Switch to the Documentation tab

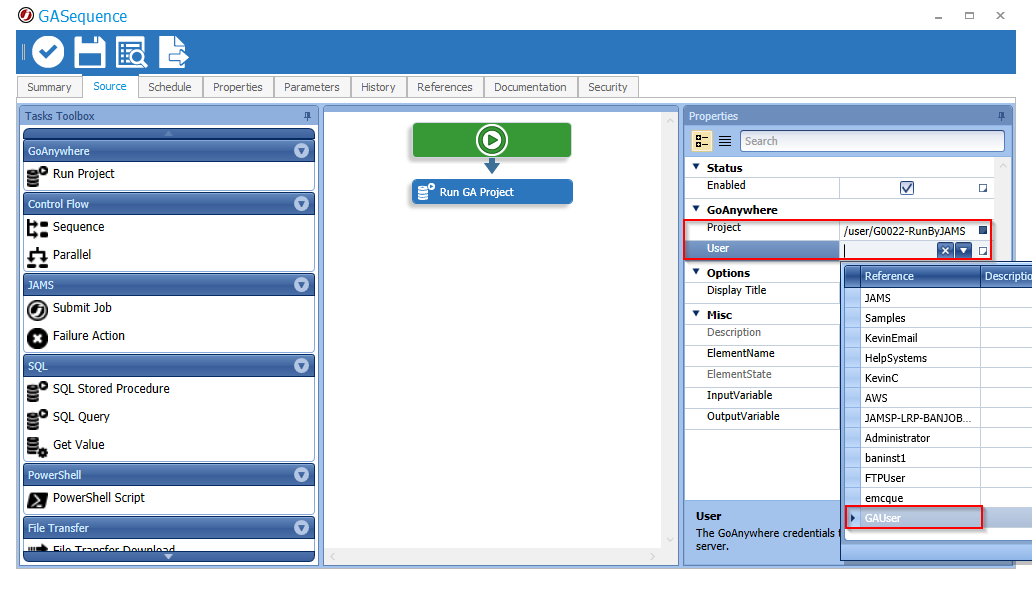click(530, 87)
